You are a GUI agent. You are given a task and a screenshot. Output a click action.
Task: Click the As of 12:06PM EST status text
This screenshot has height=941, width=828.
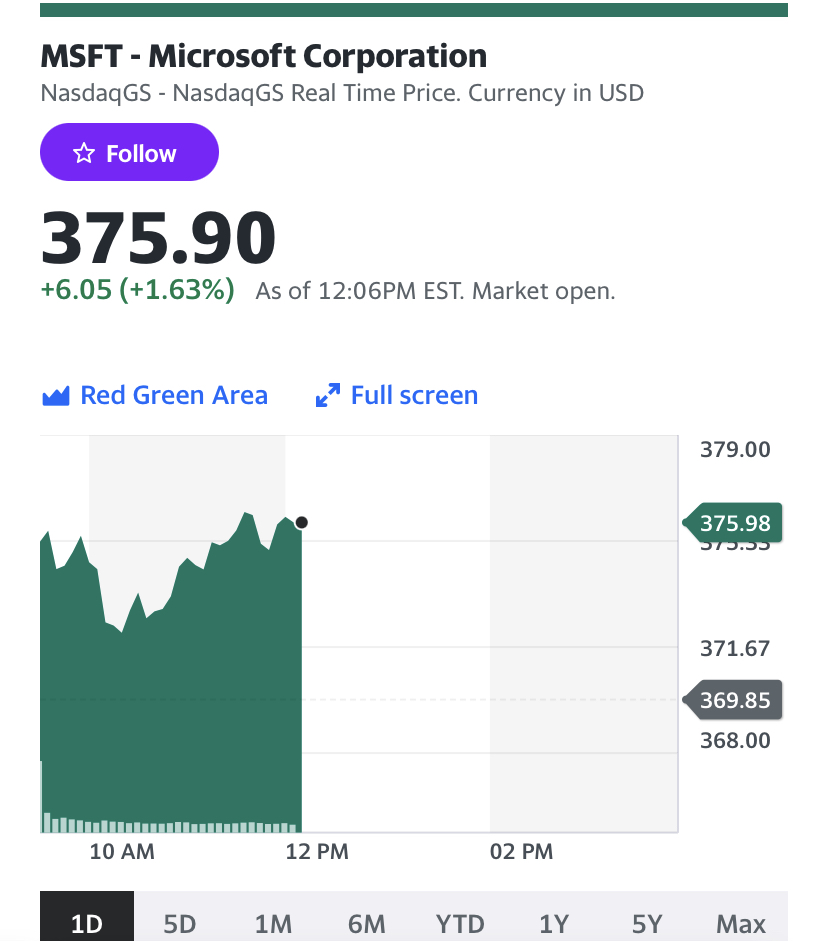(436, 291)
